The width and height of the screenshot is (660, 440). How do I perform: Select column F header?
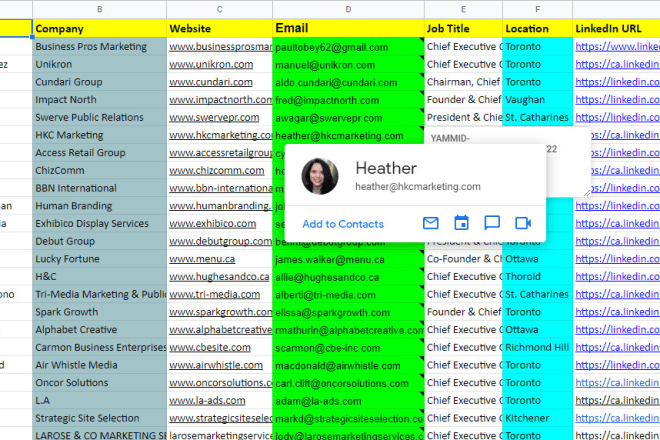point(537,9)
